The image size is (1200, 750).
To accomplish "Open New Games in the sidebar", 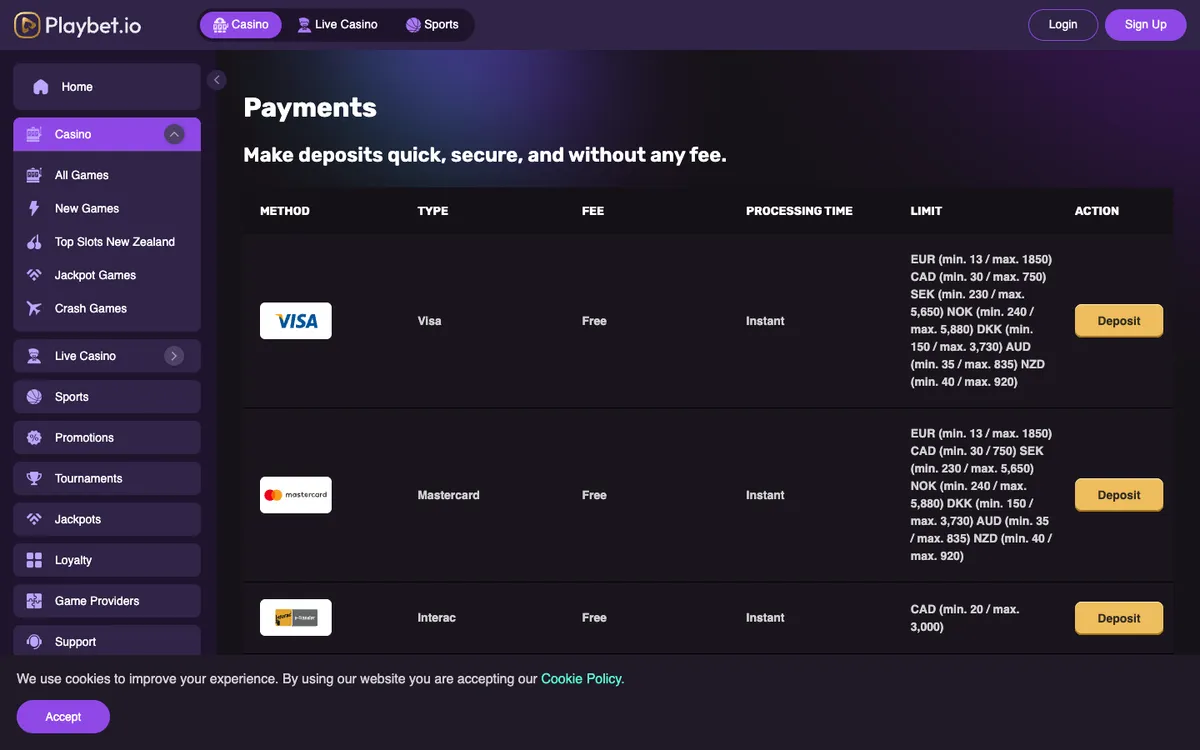I will pos(107,208).
